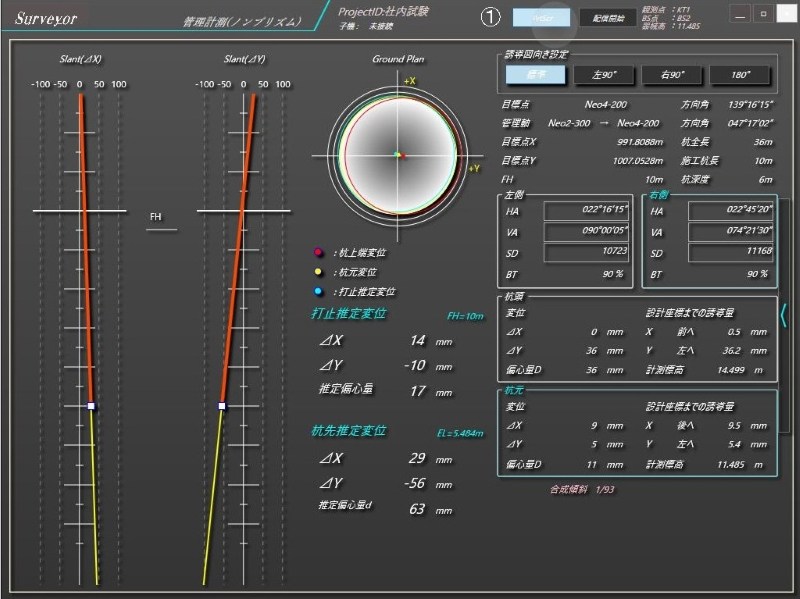
Task: Maximize the Surveyor window
Action: (x=763, y=15)
